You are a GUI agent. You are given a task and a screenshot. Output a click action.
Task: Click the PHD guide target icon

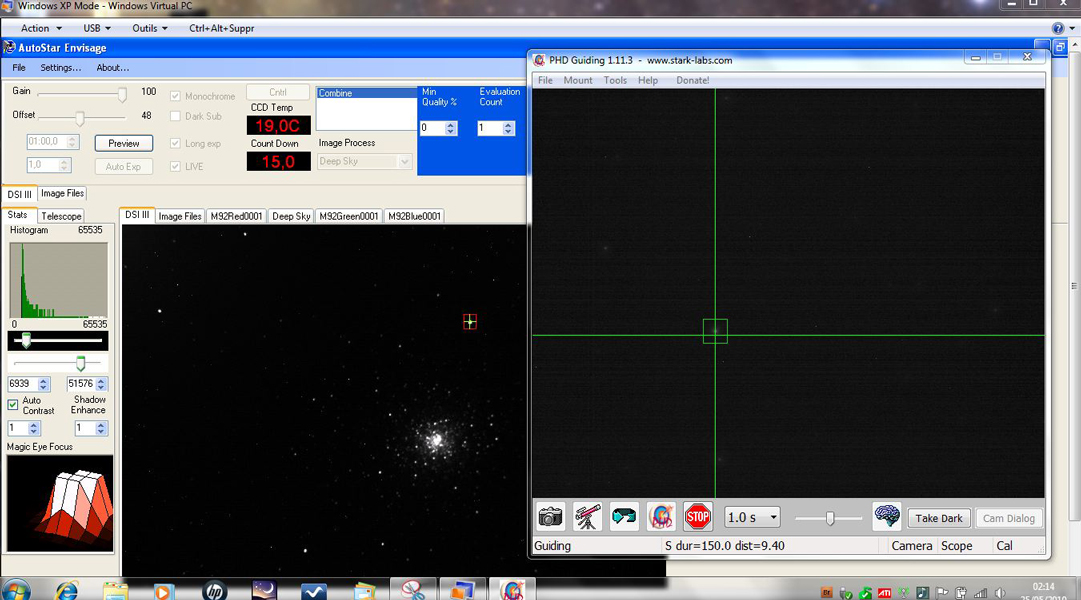(660, 517)
